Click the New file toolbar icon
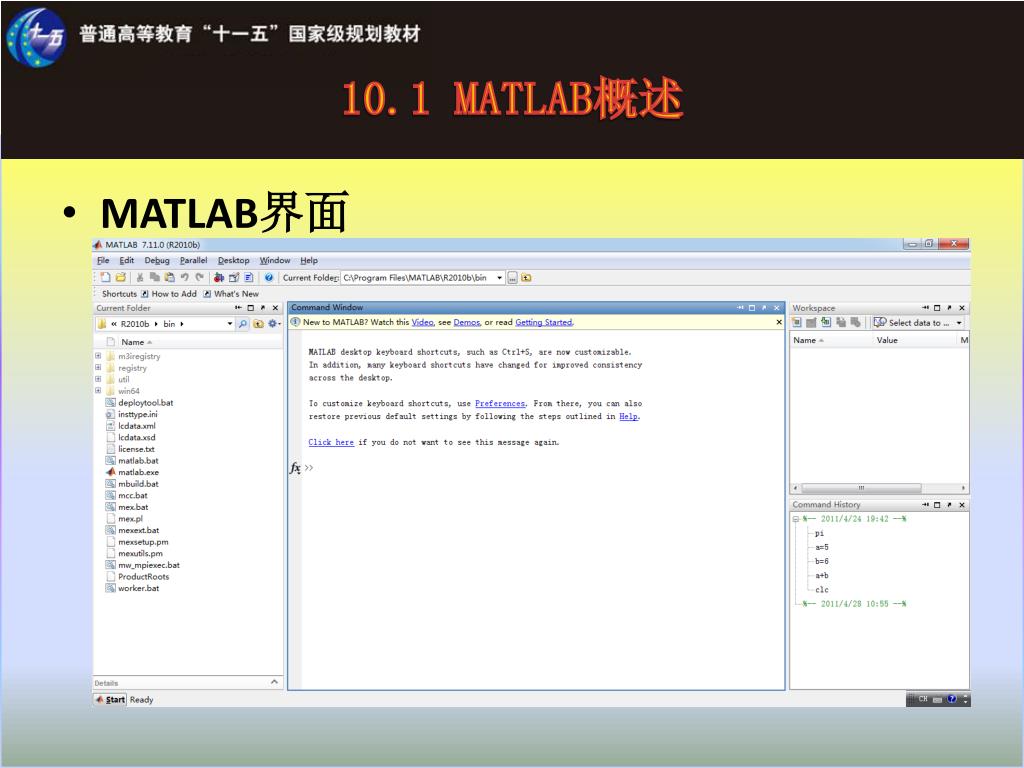This screenshot has height=768, width=1024. tap(105, 278)
